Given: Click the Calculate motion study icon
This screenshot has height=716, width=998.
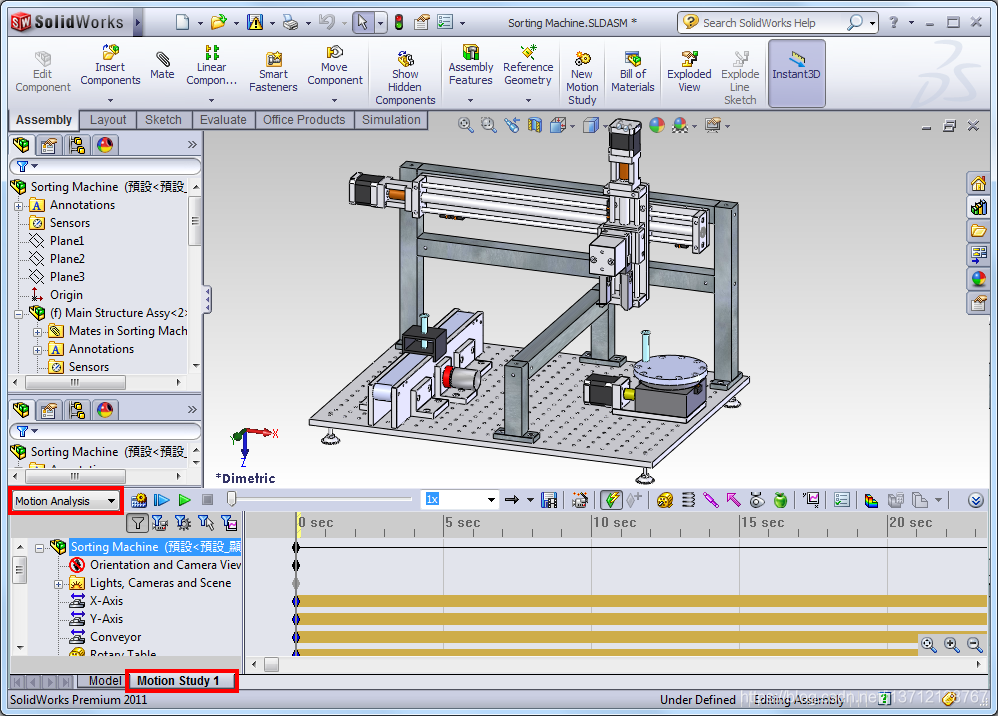Looking at the screenshot, I should coord(139,501).
